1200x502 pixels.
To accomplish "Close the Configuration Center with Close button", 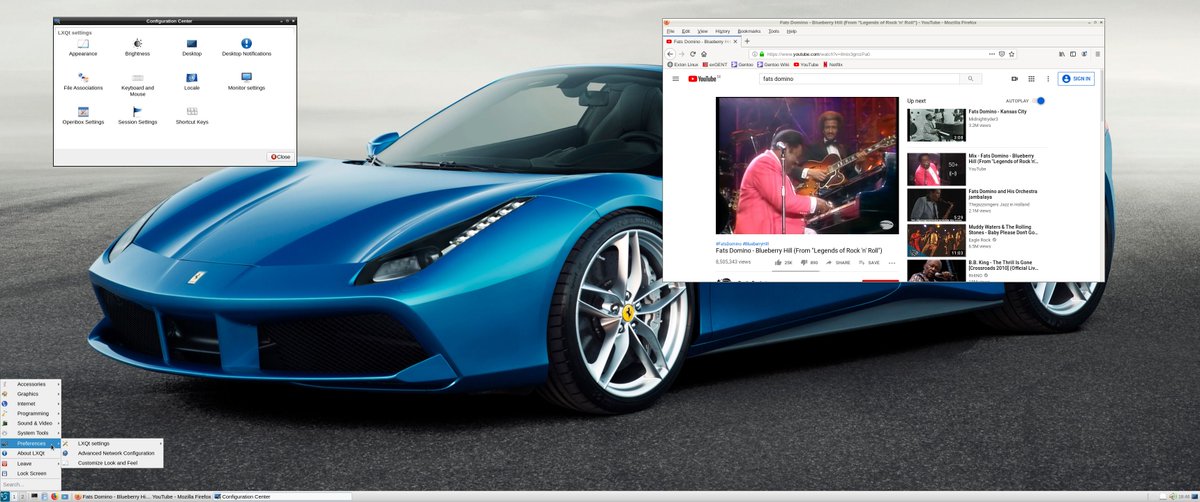I will (x=280, y=156).
